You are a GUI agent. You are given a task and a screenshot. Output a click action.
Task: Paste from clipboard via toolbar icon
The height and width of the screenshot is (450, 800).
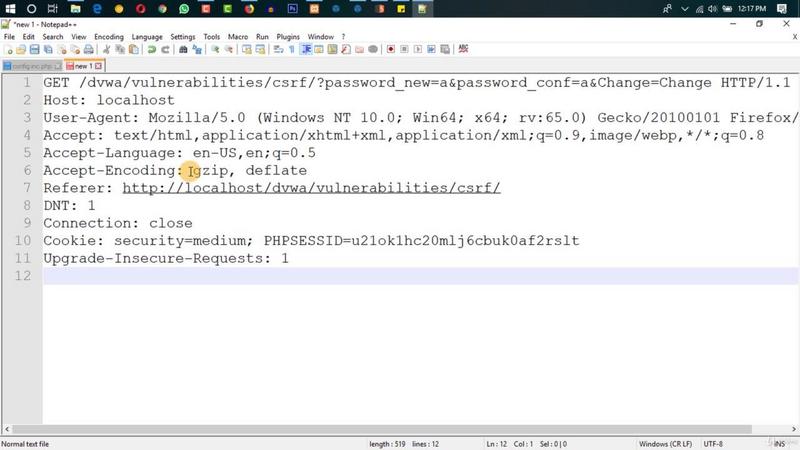(134, 49)
